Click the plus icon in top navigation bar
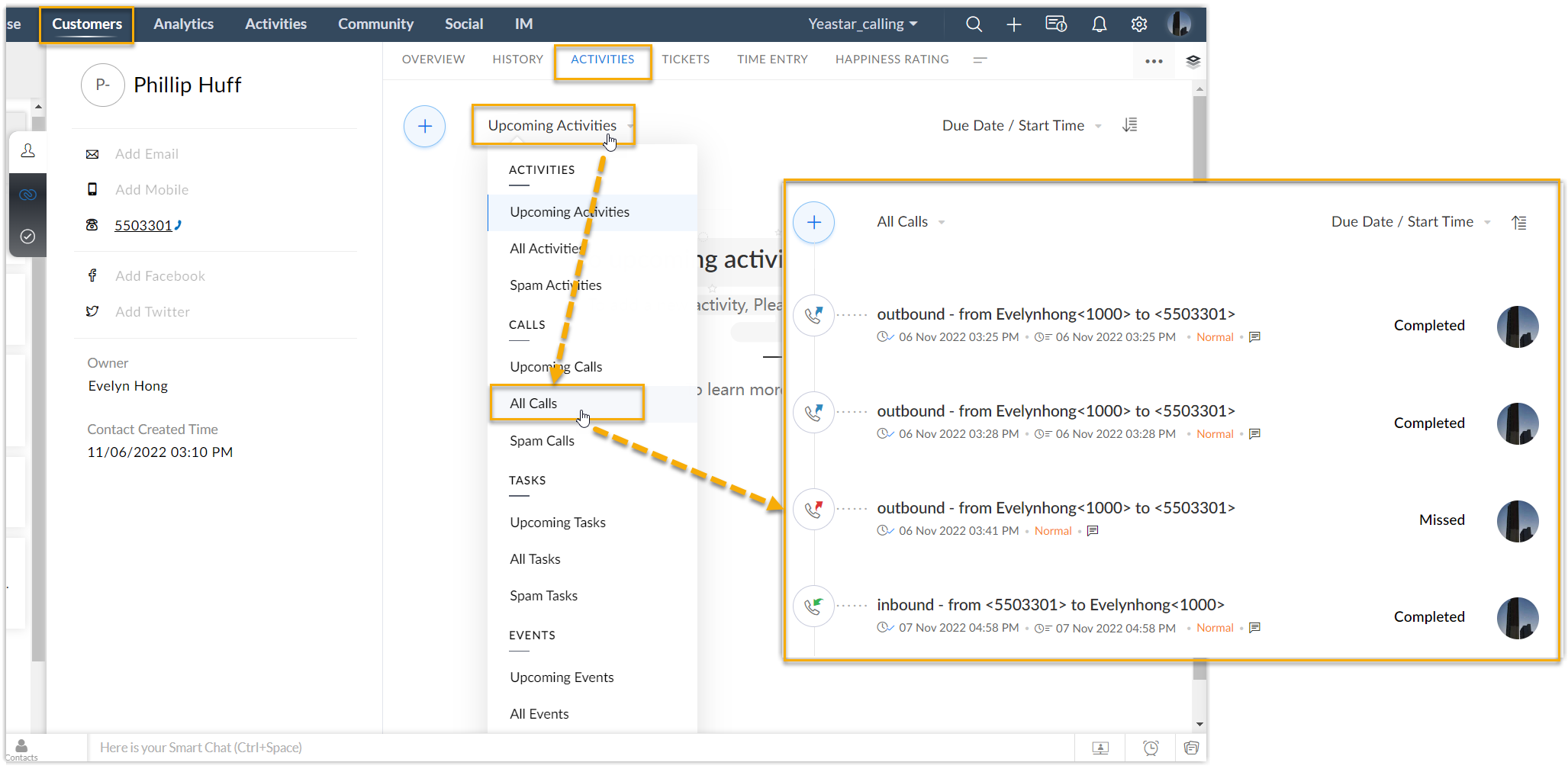Image resolution: width=1568 pixels, height=769 pixels. [x=1013, y=24]
